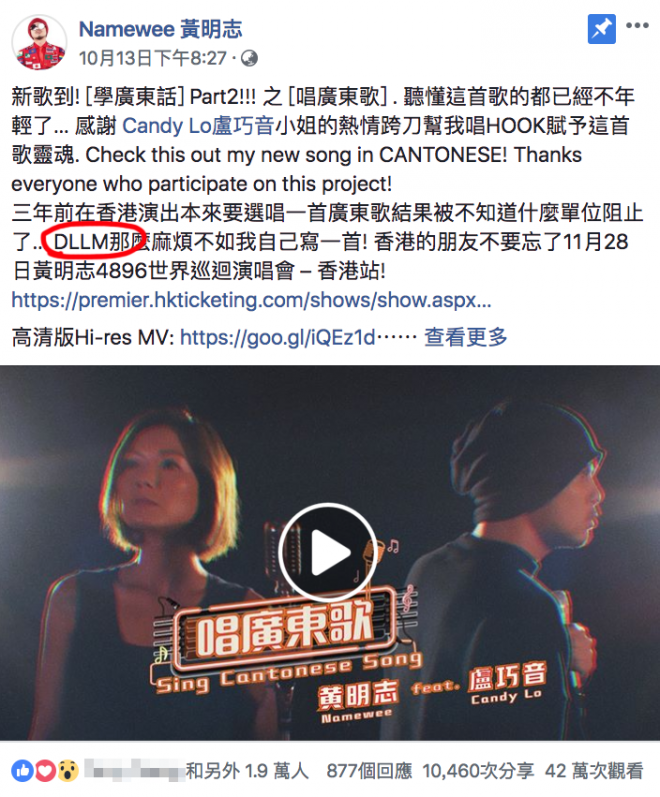This screenshot has height=797, width=660.
Task: Open the Candy Lo盧巧音 tagged profile link
Action: click(x=198, y=126)
